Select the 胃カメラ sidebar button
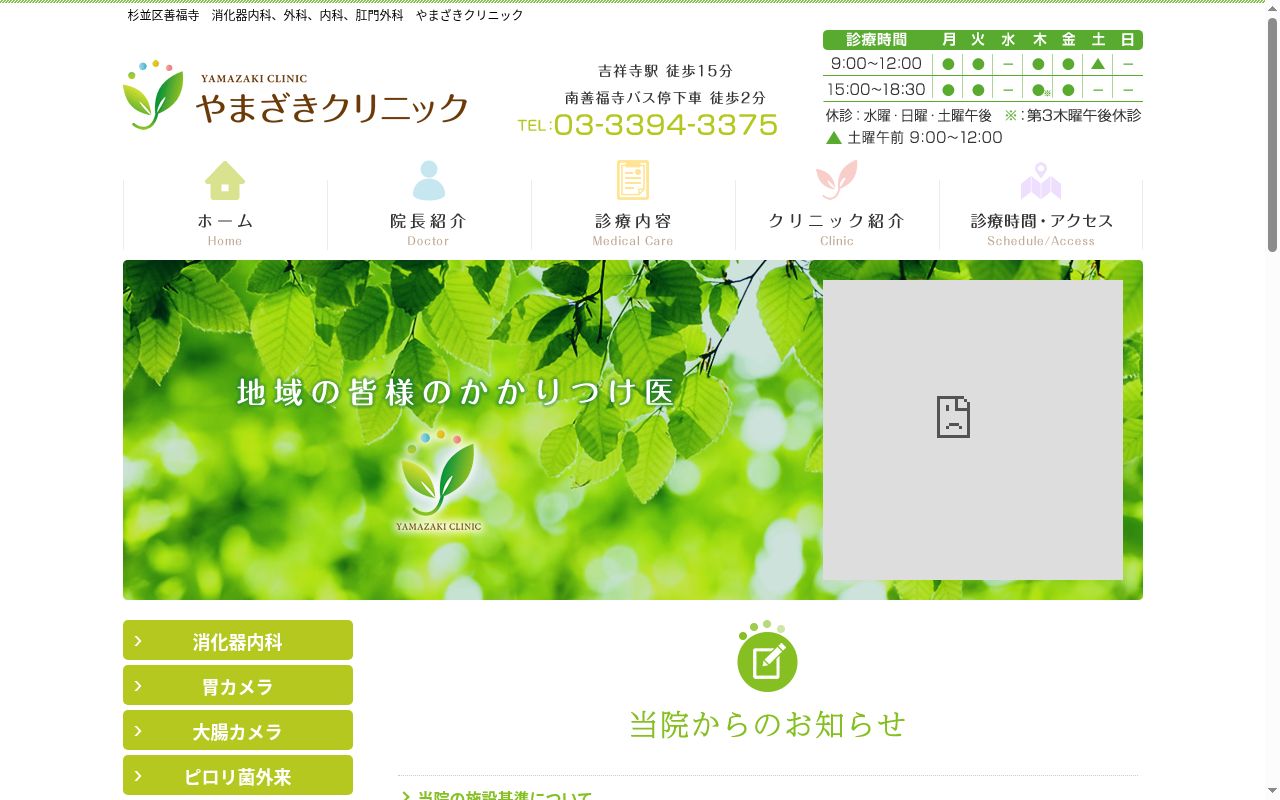The image size is (1280, 800). 238,685
